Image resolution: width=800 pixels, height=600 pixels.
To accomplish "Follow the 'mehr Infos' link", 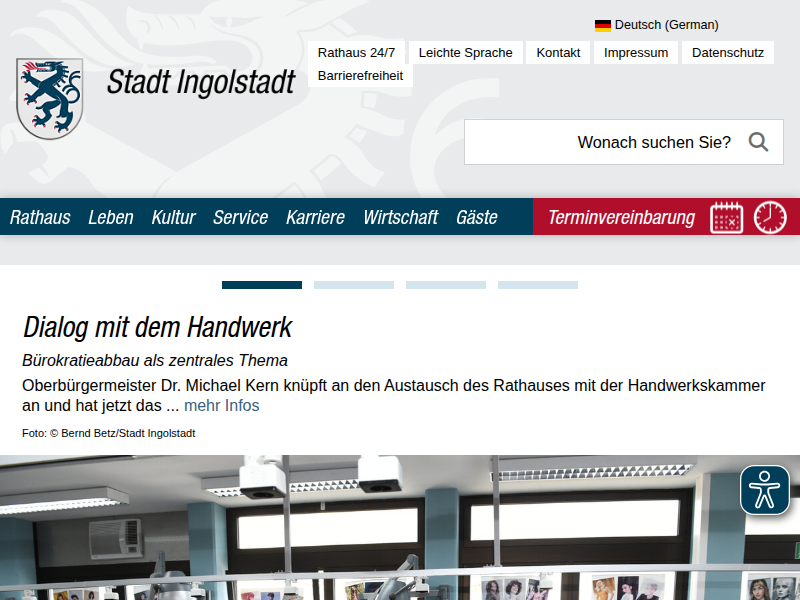I will (x=221, y=405).
